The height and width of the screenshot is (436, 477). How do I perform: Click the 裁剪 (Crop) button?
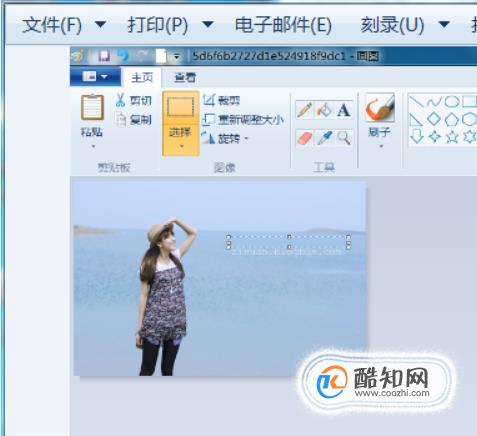point(221,100)
